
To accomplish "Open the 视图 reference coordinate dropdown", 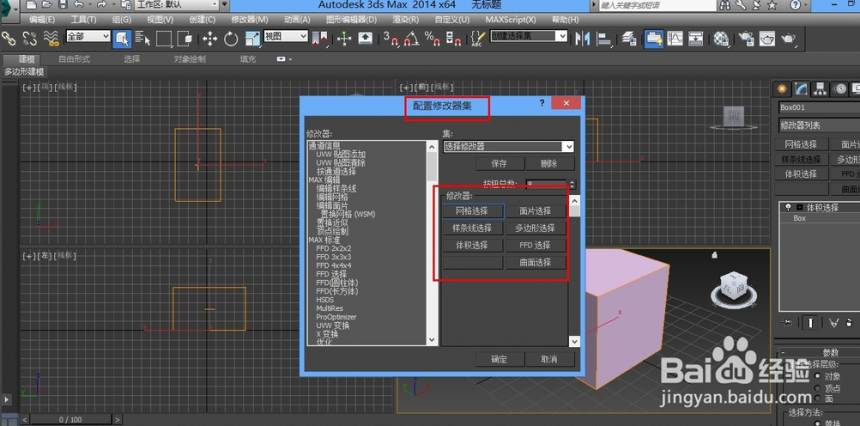I will [x=286, y=36].
